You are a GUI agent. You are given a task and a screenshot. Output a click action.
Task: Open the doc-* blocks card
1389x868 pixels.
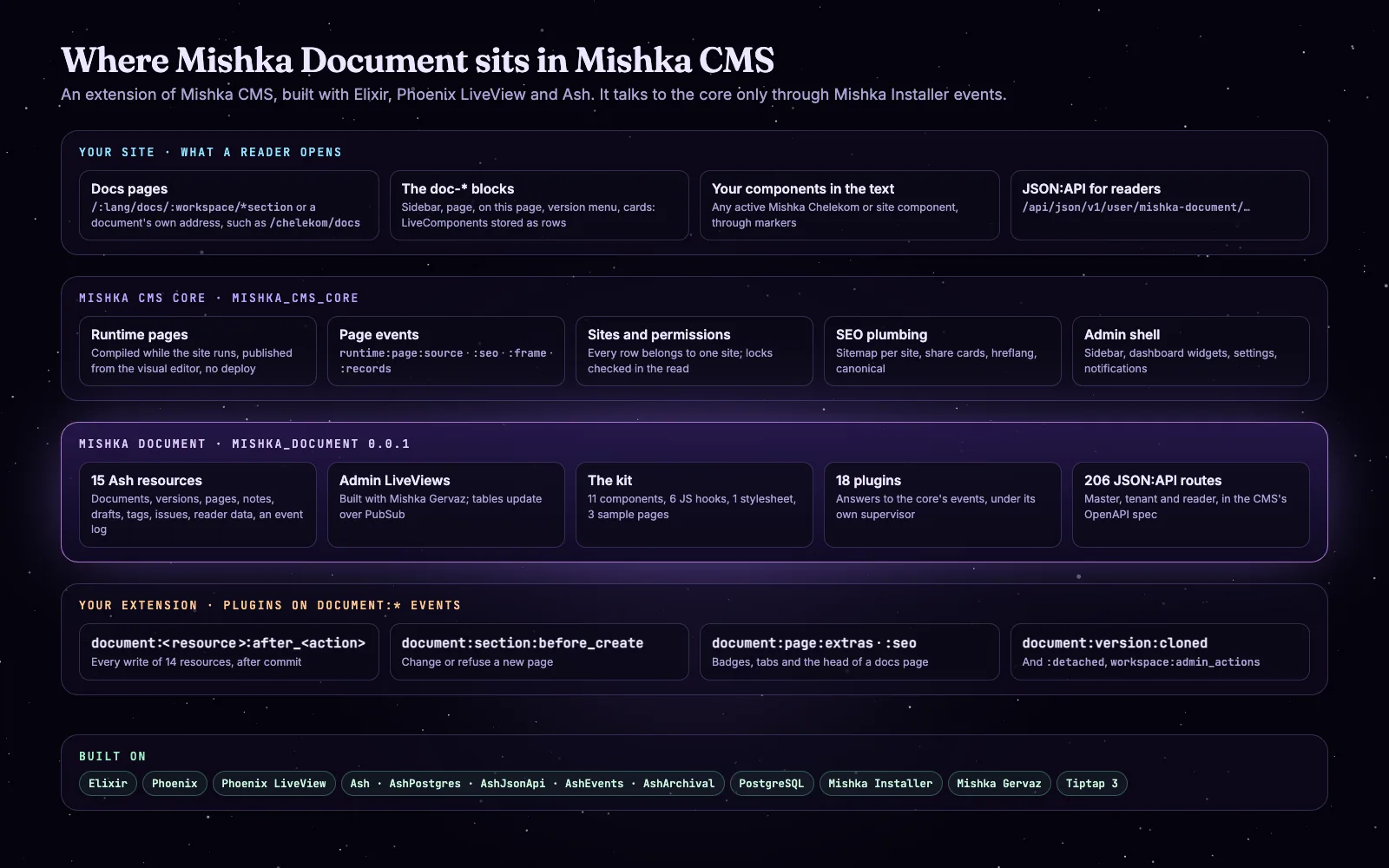(x=539, y=206)
